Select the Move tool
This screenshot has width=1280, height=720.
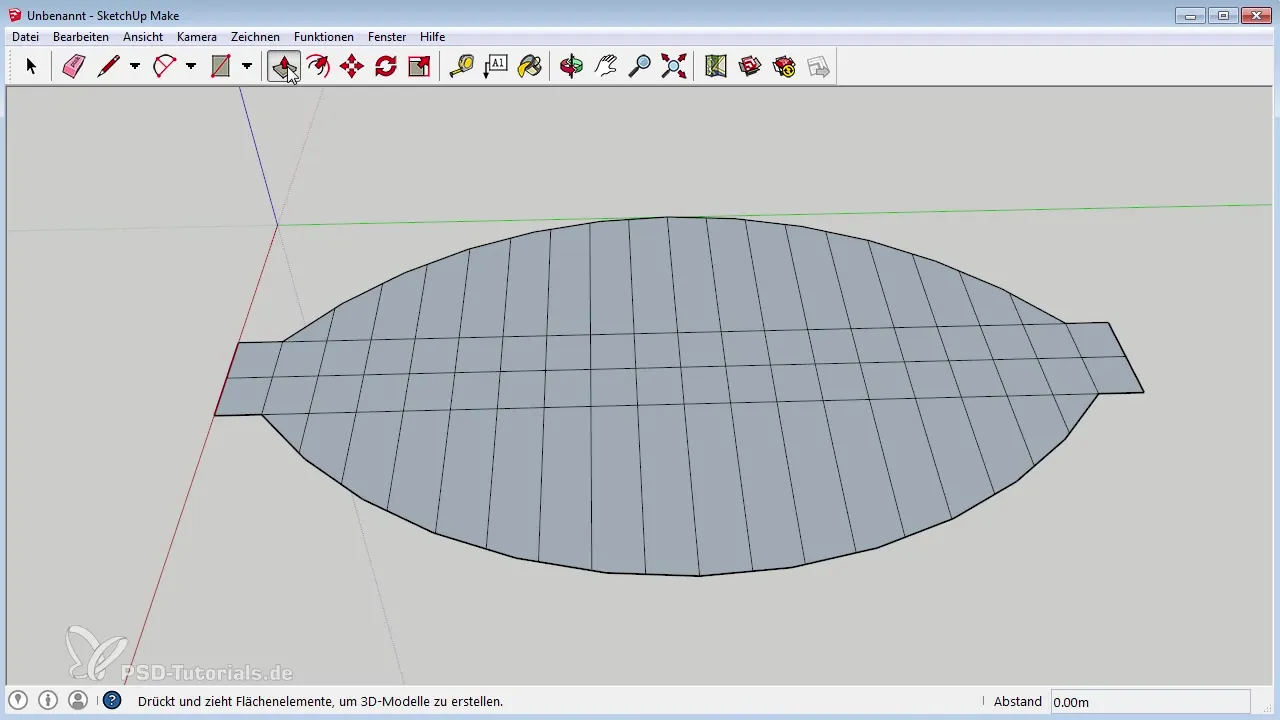[352, 66]
